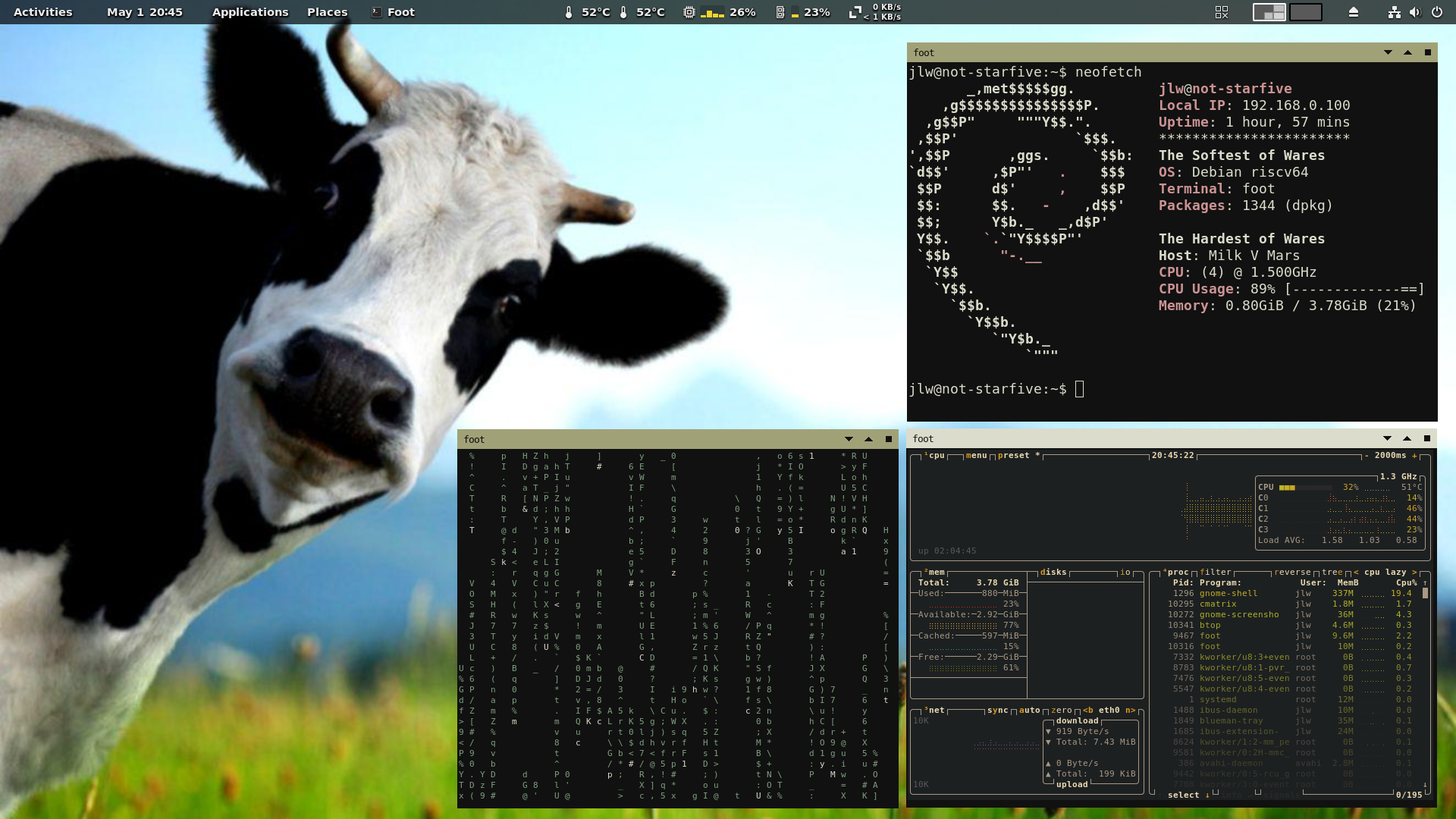Image resolution: width=1456 pixels, height=819 pixels.
Task: Toggle tree view in btop proc
Action: [x=1332, y=573]
